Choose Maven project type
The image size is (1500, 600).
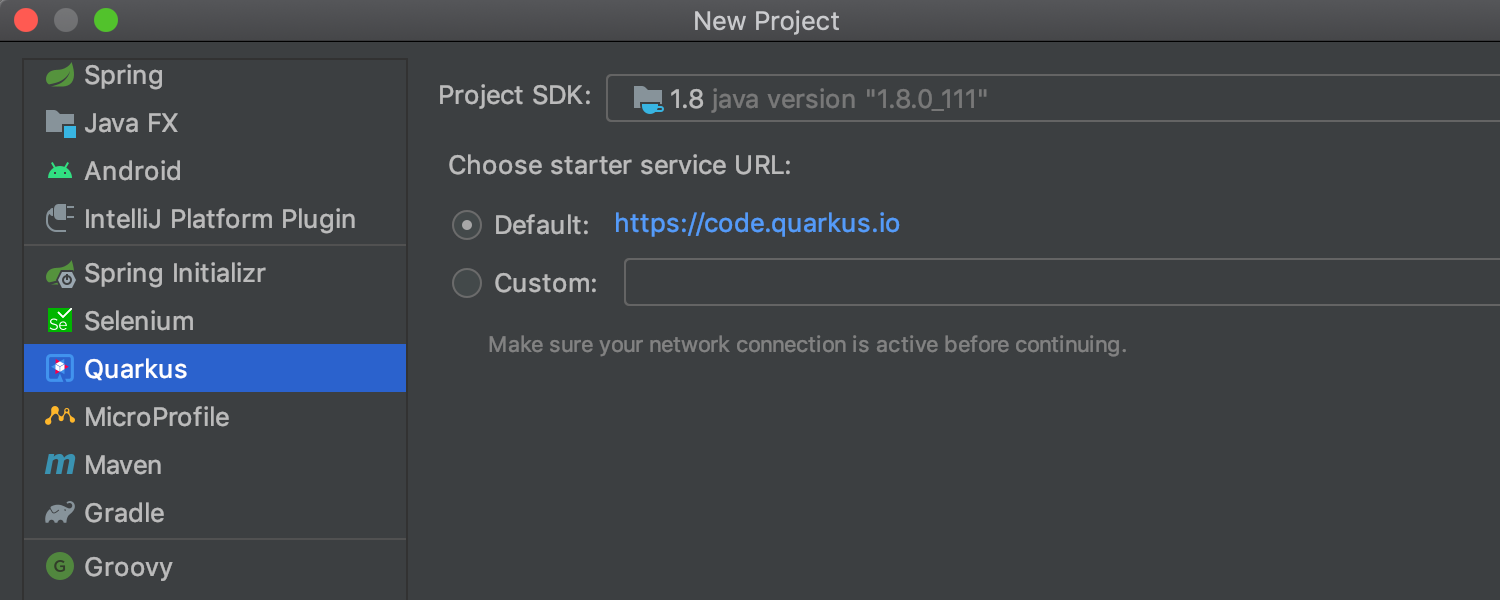tap(123, 465)
